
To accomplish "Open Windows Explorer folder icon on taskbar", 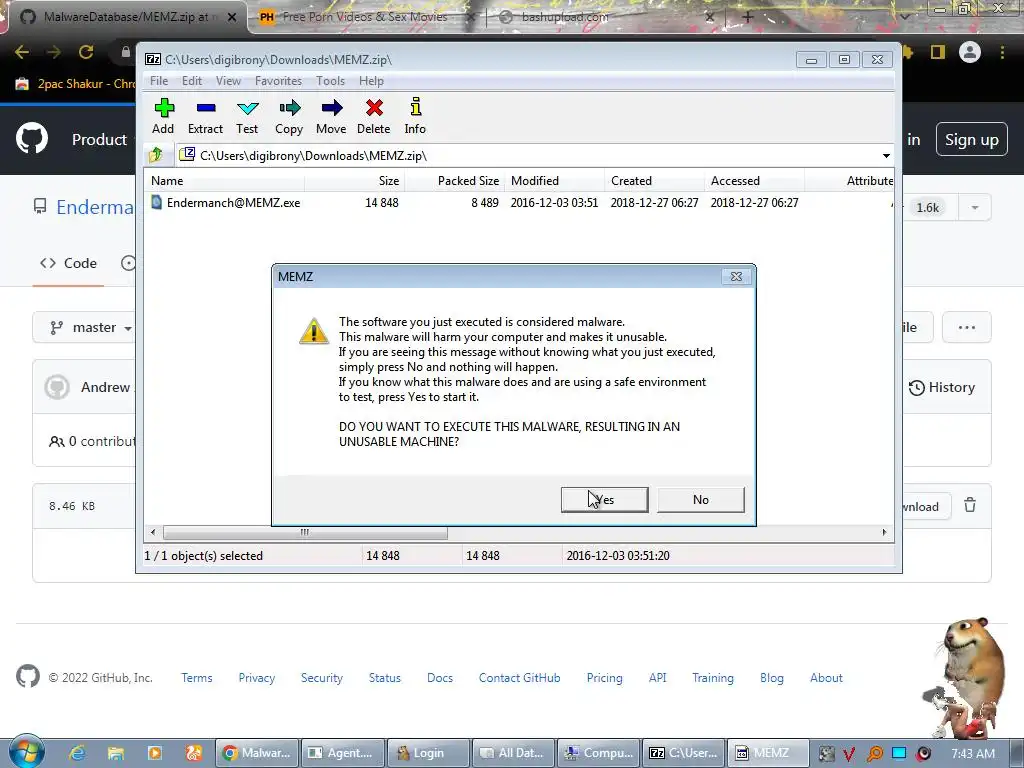I will coord(116,753).
